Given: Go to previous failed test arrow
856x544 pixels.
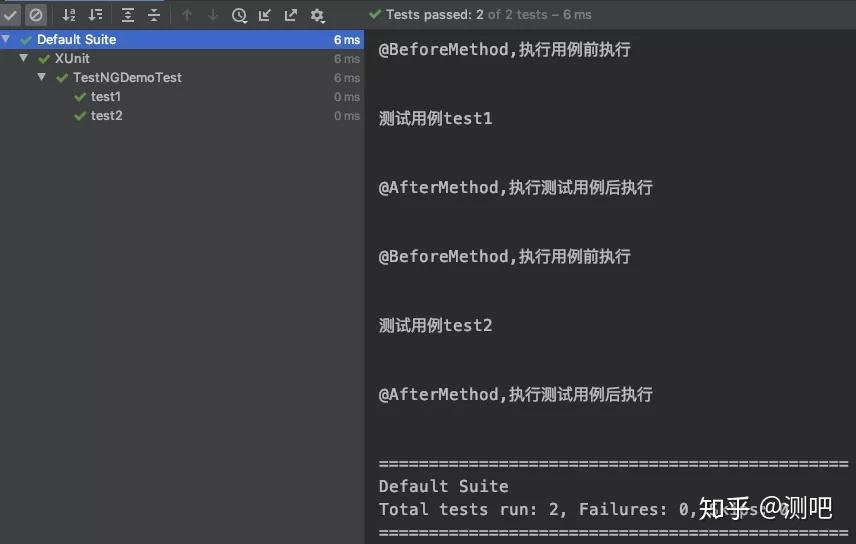Looking at the screenshot, I should coord(187,15).
